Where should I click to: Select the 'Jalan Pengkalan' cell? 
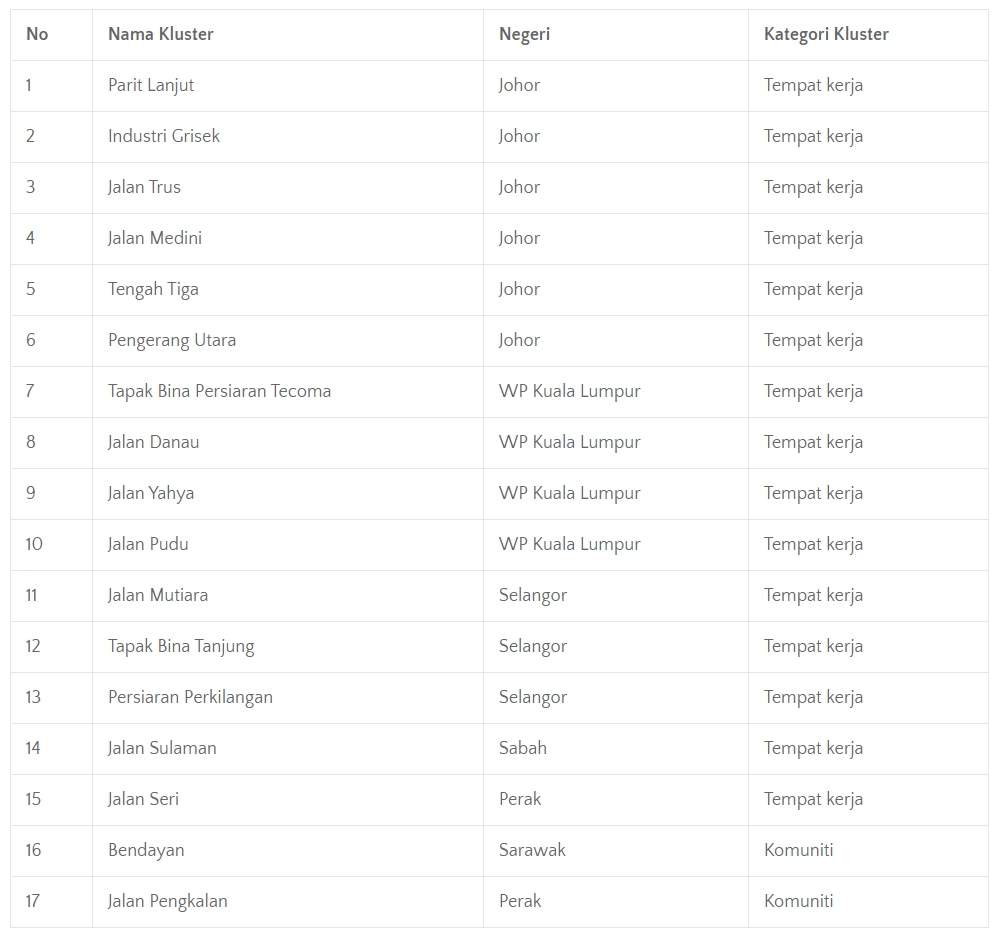click(167, 901)
